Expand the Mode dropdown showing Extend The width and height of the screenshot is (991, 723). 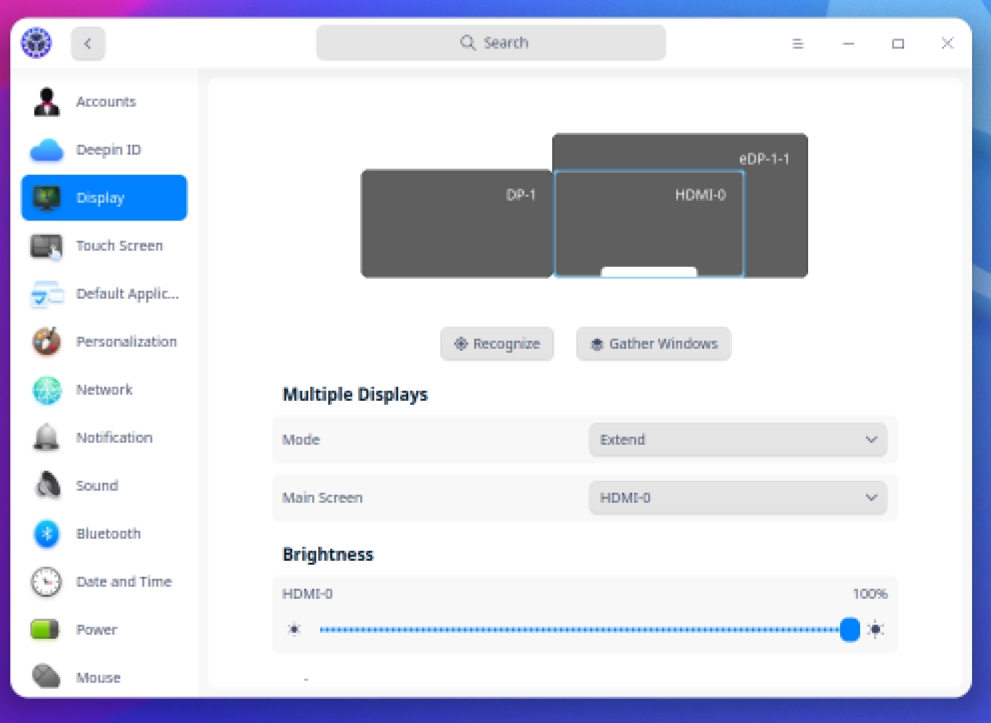738,440
